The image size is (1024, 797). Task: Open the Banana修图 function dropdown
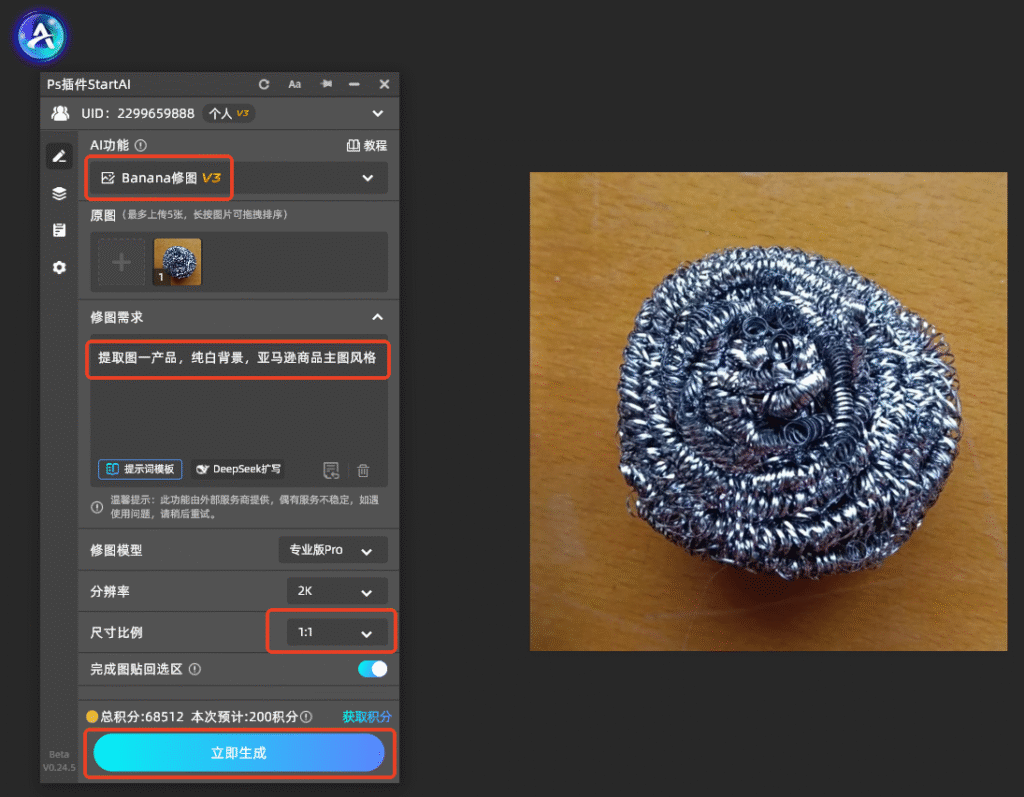click(238, 178)
